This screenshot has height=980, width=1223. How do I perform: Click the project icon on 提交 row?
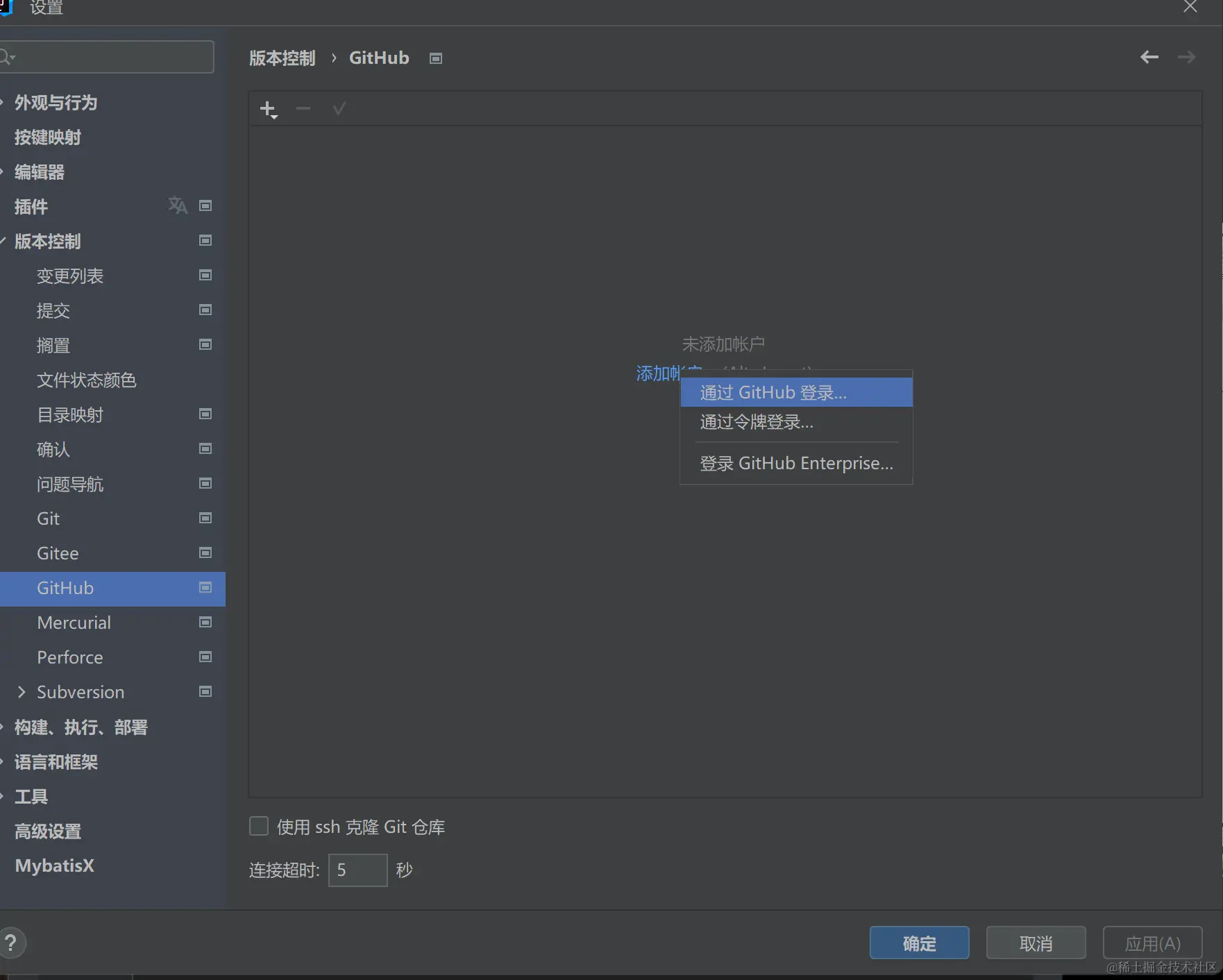(205, 310)
